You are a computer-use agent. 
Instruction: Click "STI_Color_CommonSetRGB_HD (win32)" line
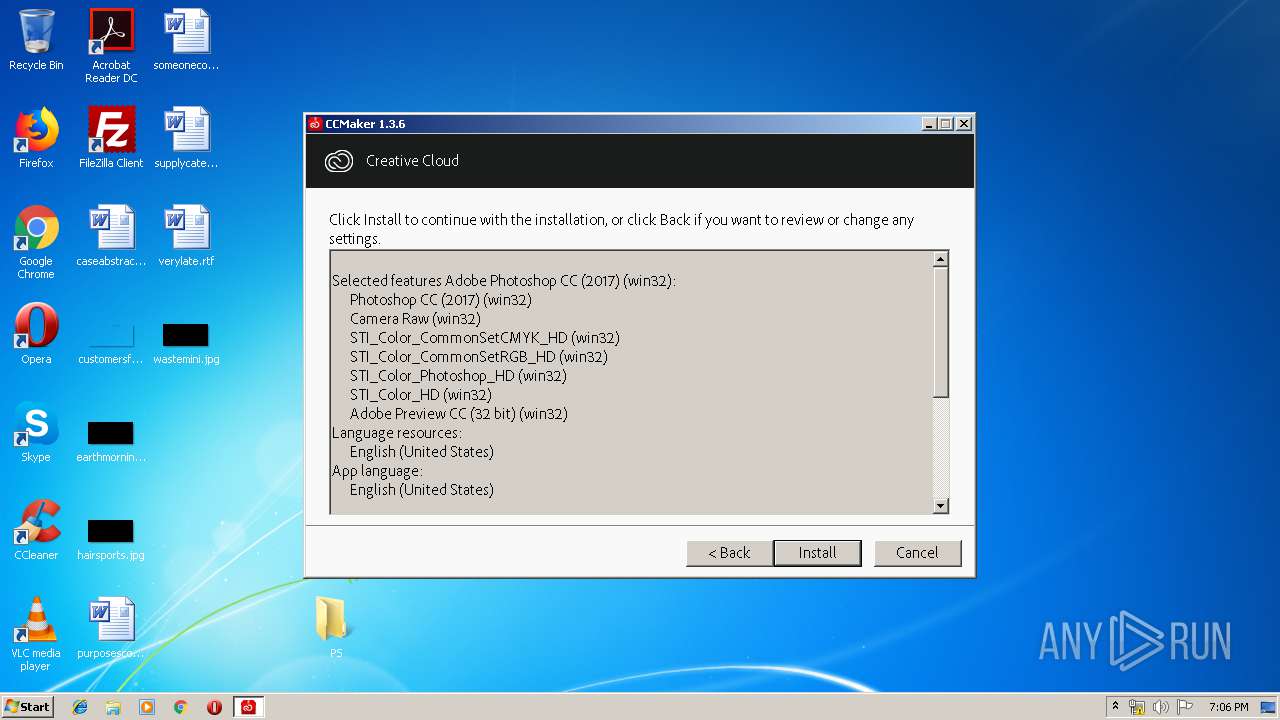point(479,357)
